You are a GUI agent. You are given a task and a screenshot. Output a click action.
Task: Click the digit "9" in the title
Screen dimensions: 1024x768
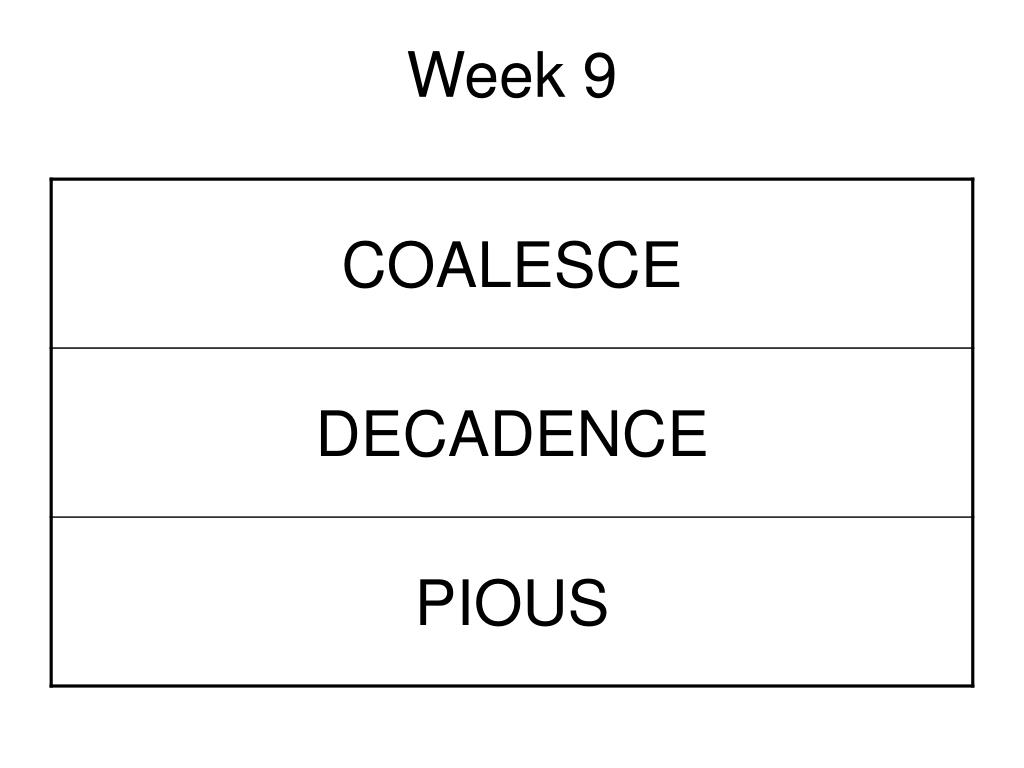[598, 76]
